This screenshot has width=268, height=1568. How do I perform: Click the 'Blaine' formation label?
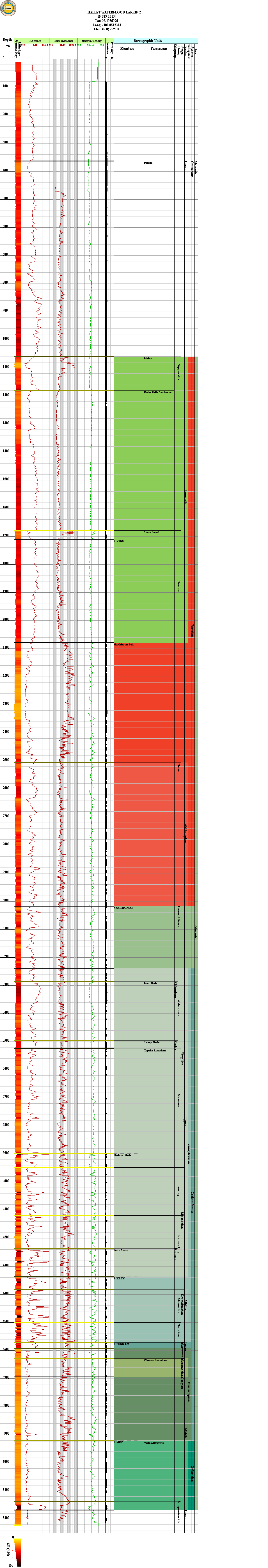click(x=148, y=359)
